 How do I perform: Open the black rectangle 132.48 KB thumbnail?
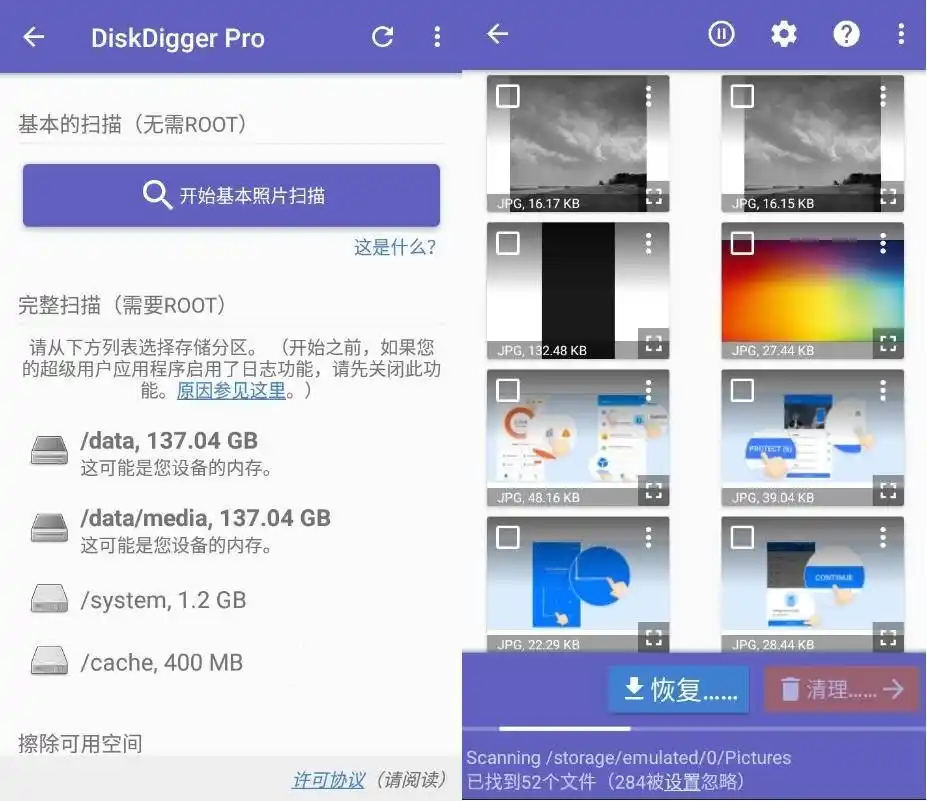tap(578, 290)
